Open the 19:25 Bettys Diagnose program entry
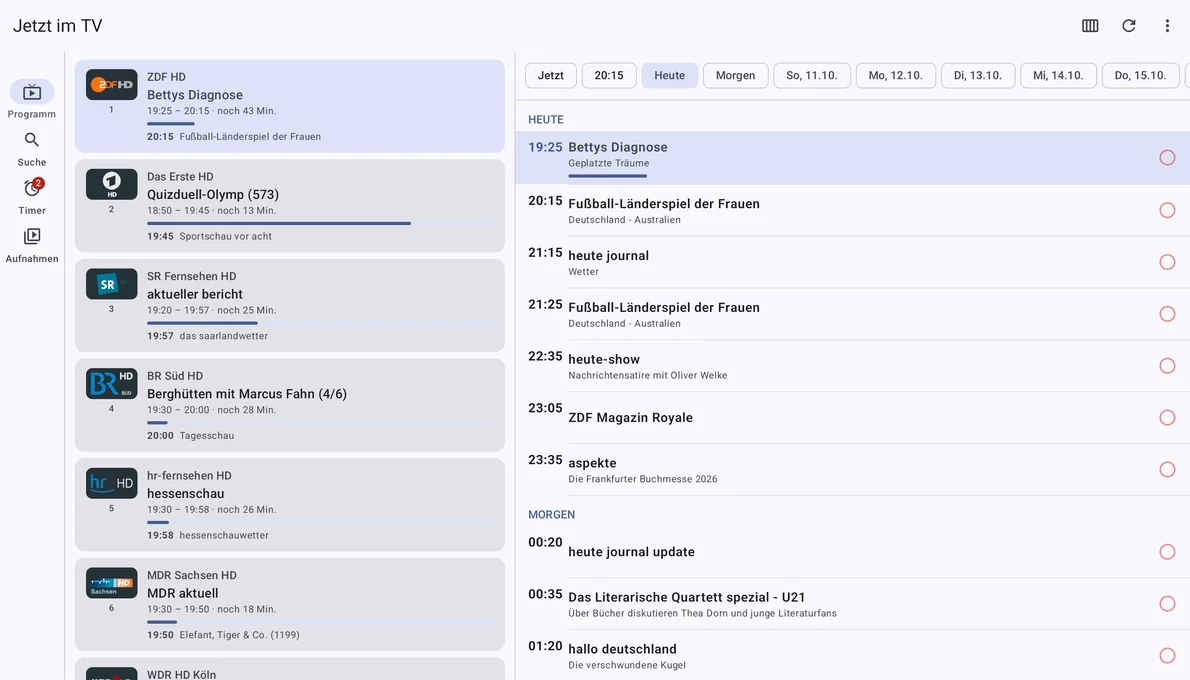The width and height of the screenshot is (1190, 680). [852, 158]
